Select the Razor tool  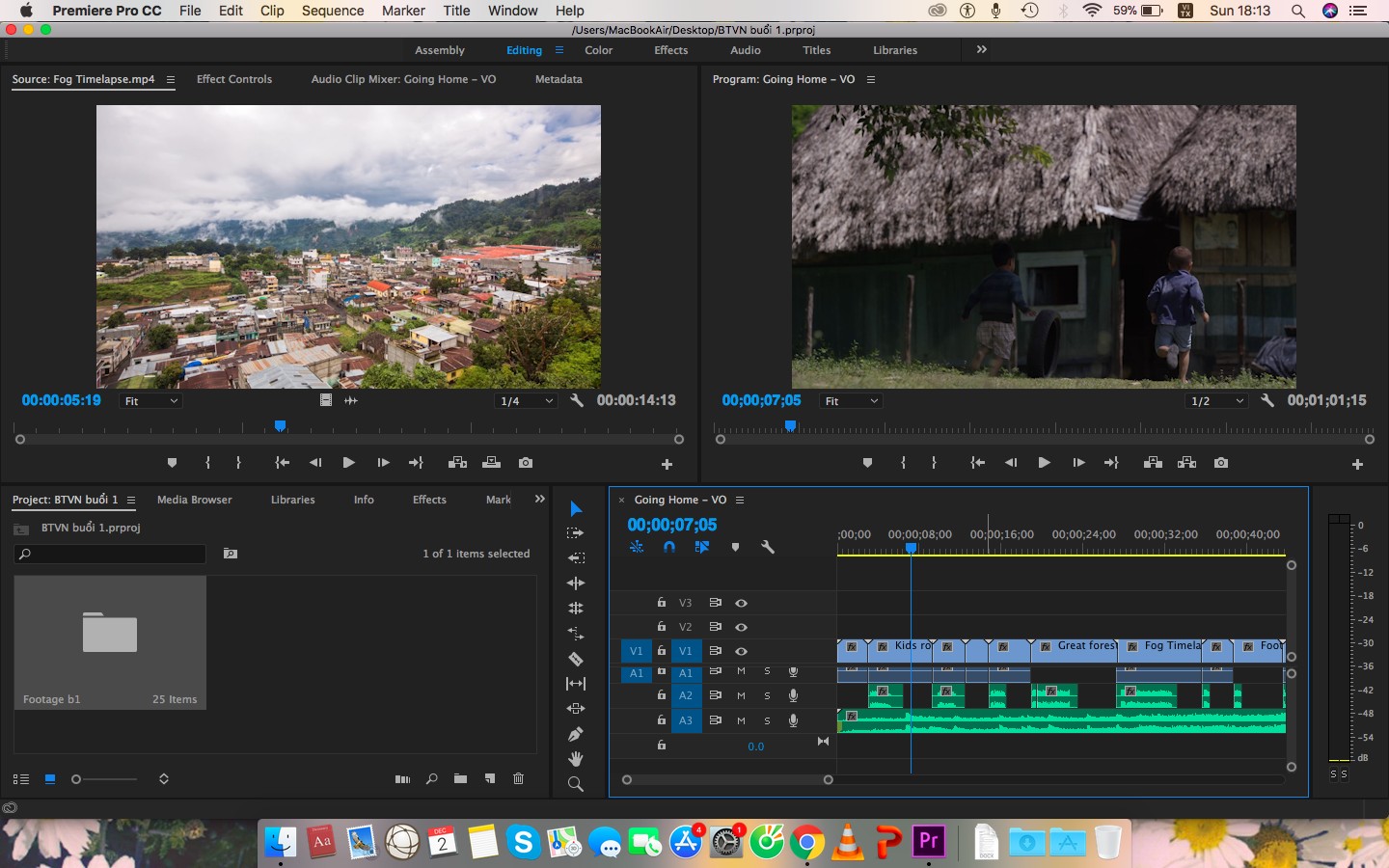coord(576,659)
